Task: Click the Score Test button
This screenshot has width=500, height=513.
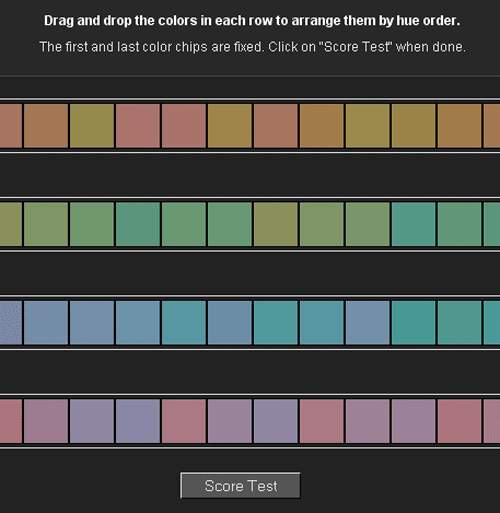Action: 240,485
